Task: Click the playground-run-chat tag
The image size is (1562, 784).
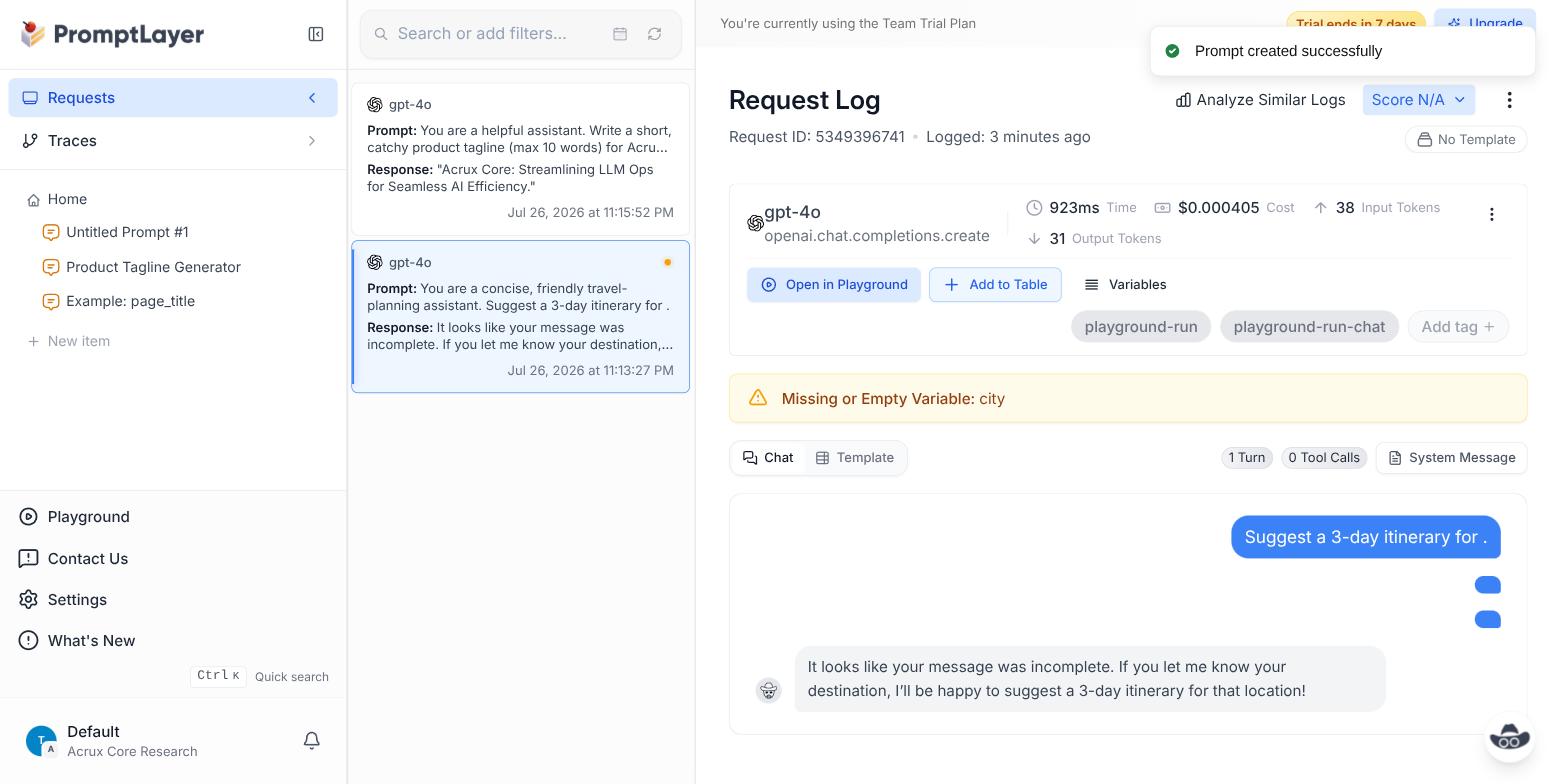Action: click(x=1309, y=327)
